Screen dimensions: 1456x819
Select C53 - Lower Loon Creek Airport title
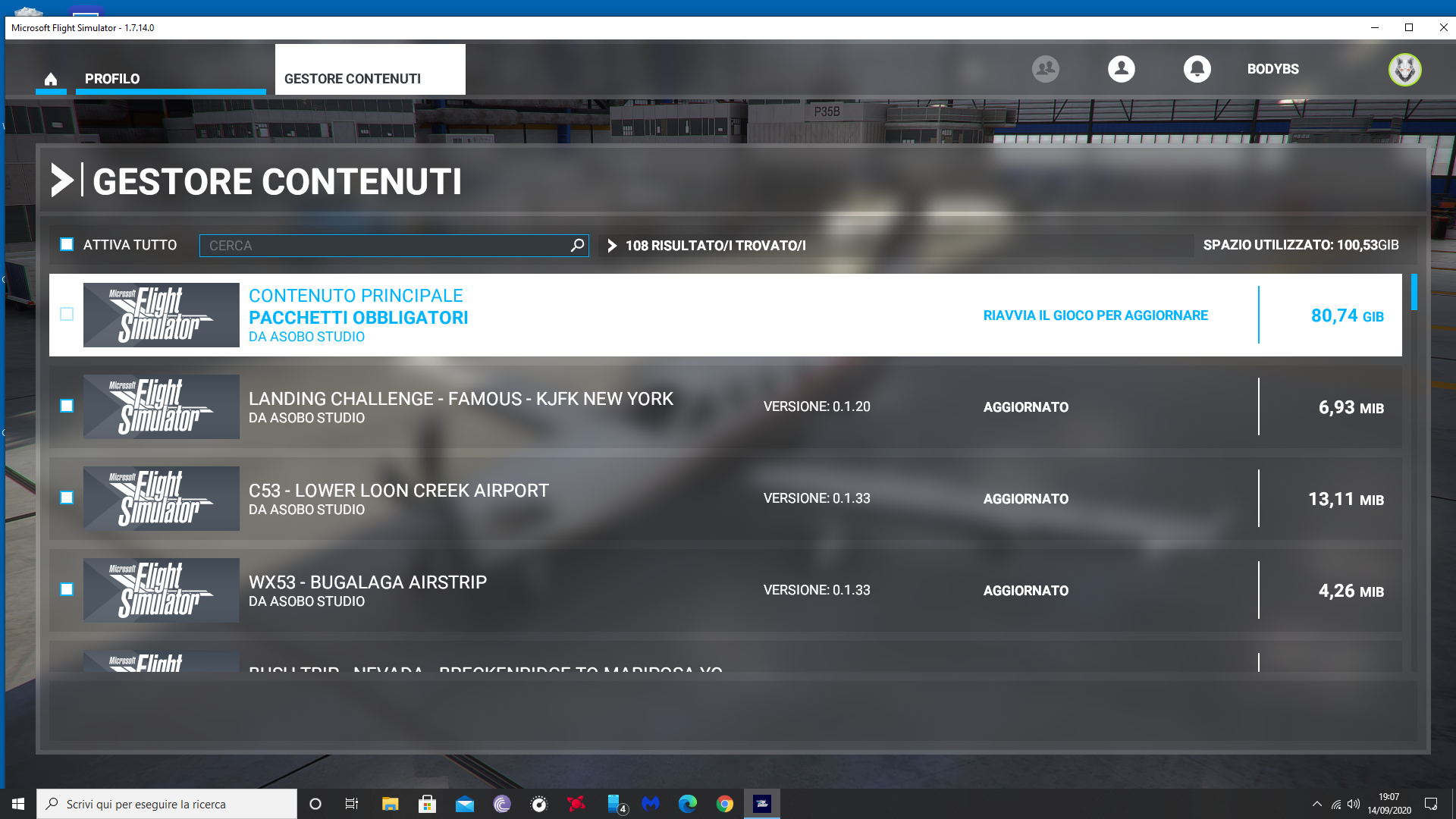coord(398,491)
